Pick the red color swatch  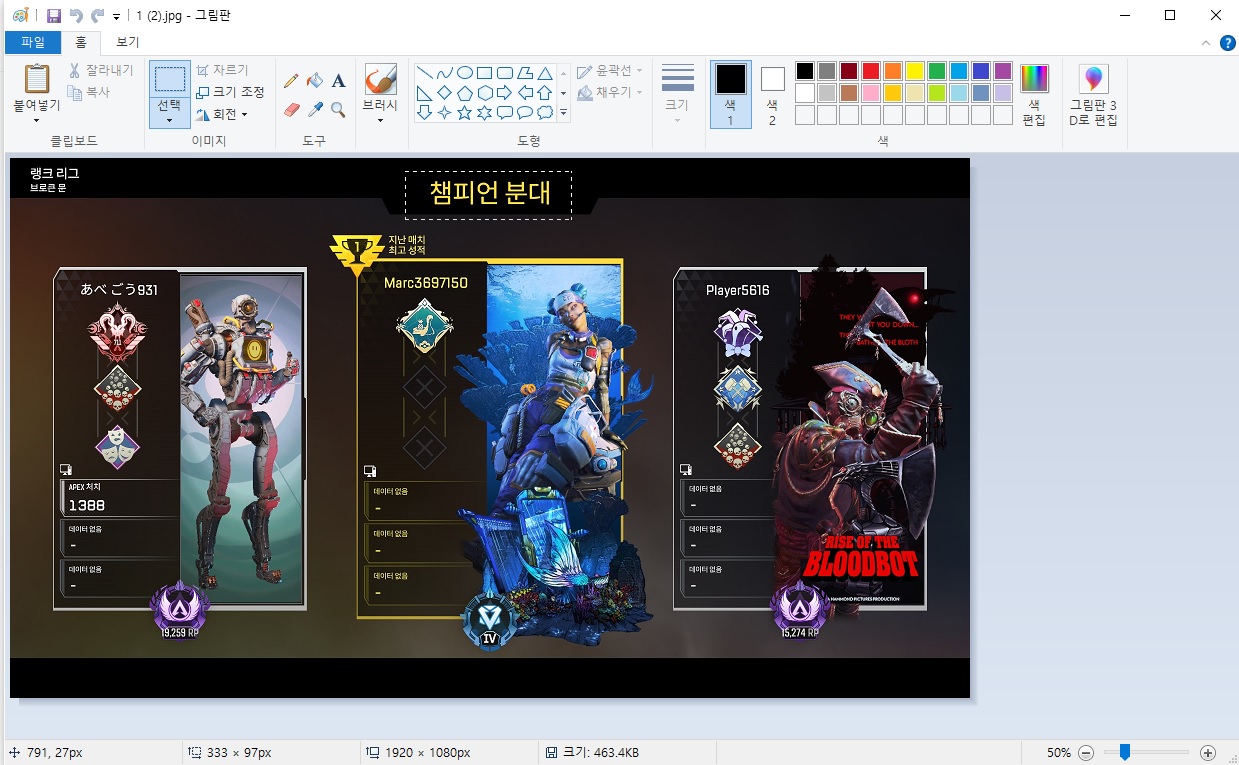(x=870, y=71)
